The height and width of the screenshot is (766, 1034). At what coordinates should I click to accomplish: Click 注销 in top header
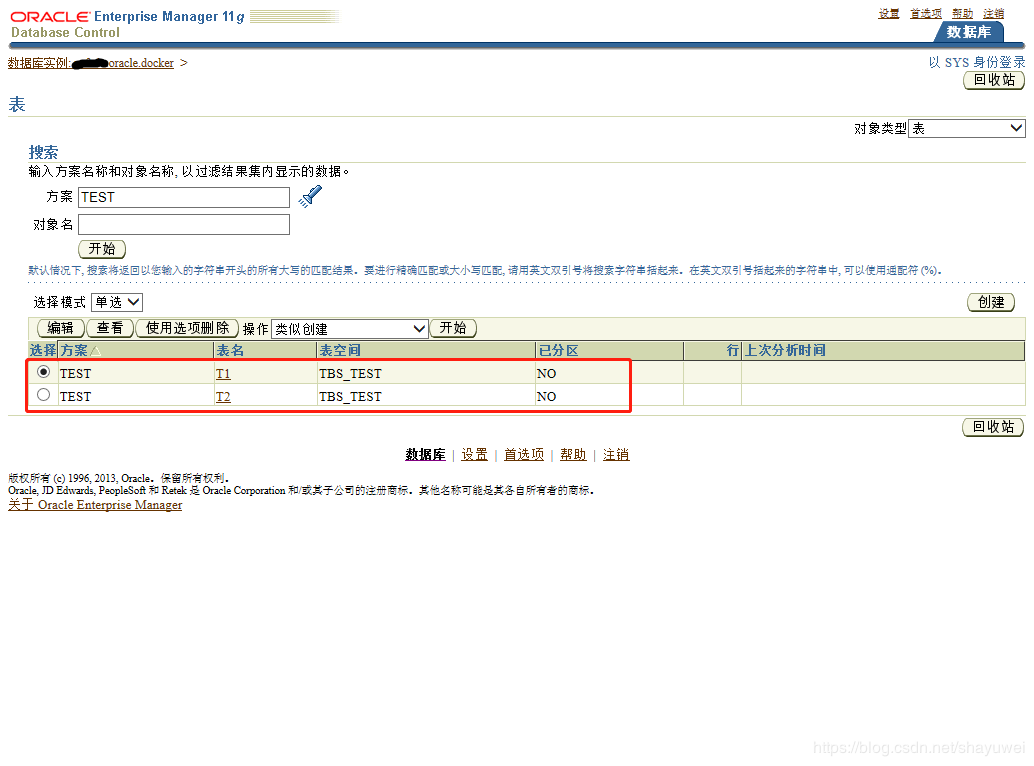pos(993,13)
